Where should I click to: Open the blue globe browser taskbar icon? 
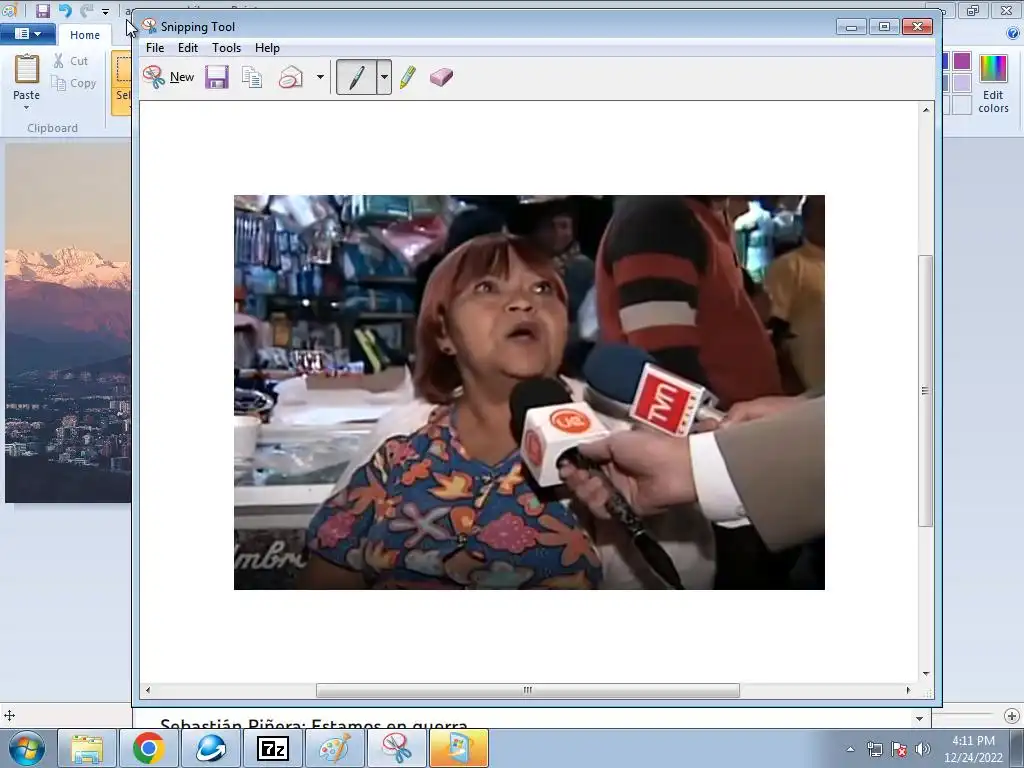pos(210,748)
